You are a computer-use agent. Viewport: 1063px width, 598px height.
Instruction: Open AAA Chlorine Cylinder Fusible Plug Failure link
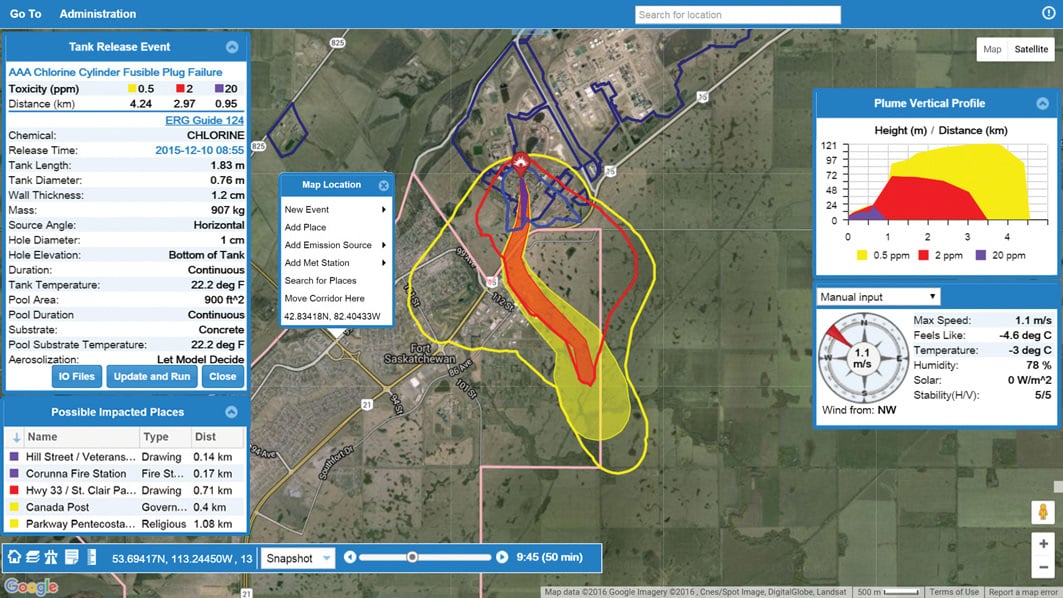point(115,72)
